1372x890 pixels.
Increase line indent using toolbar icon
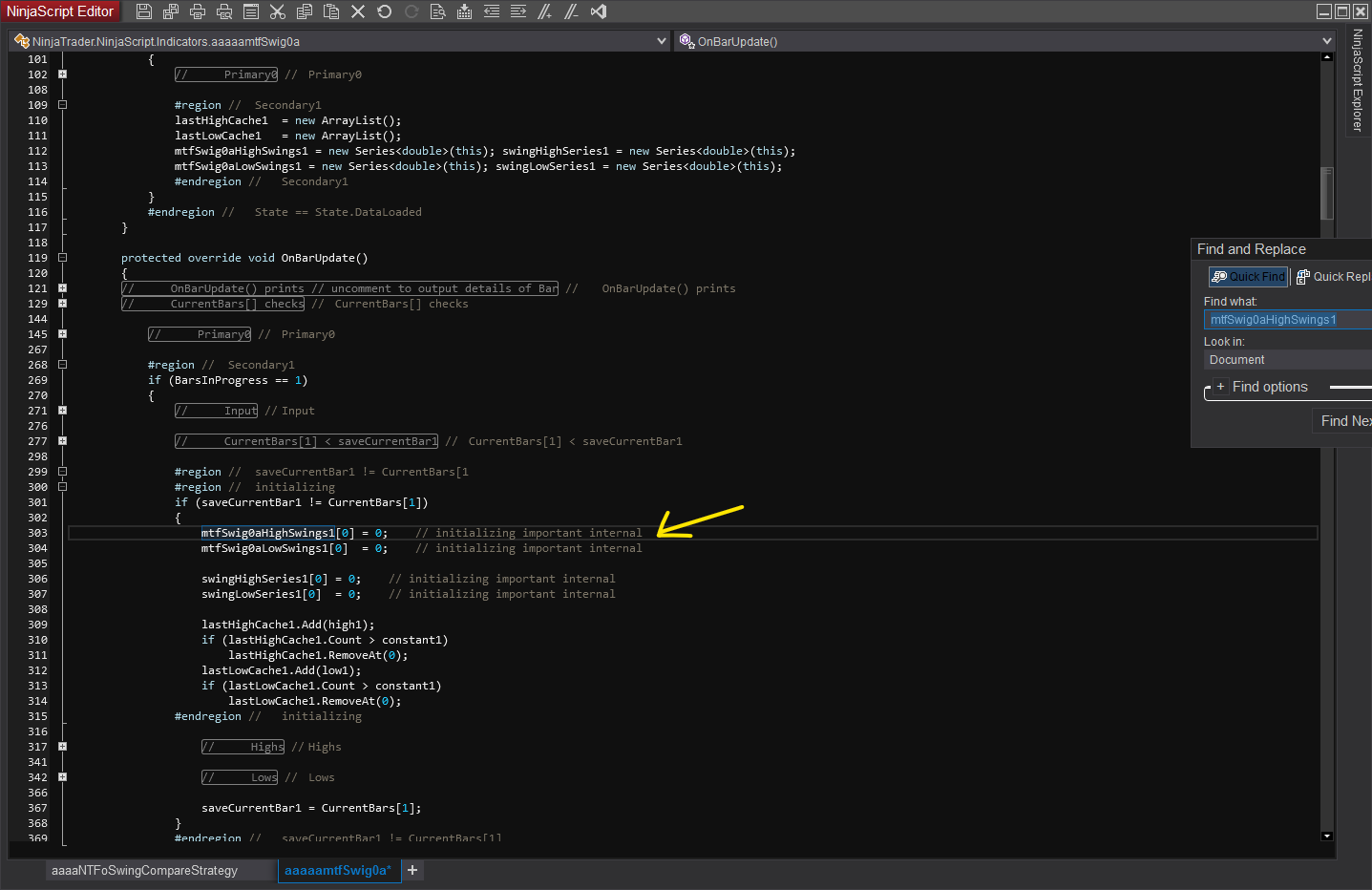pyautogui.click(x=518, y=11)
